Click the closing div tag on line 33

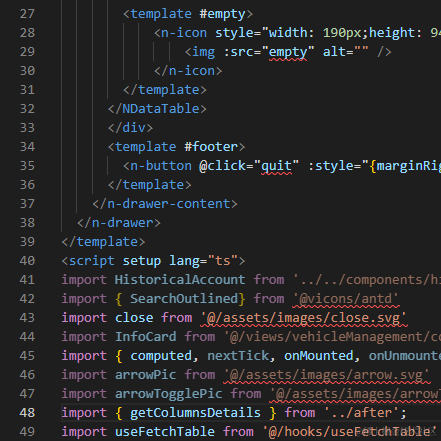click(x=130, y=128)
